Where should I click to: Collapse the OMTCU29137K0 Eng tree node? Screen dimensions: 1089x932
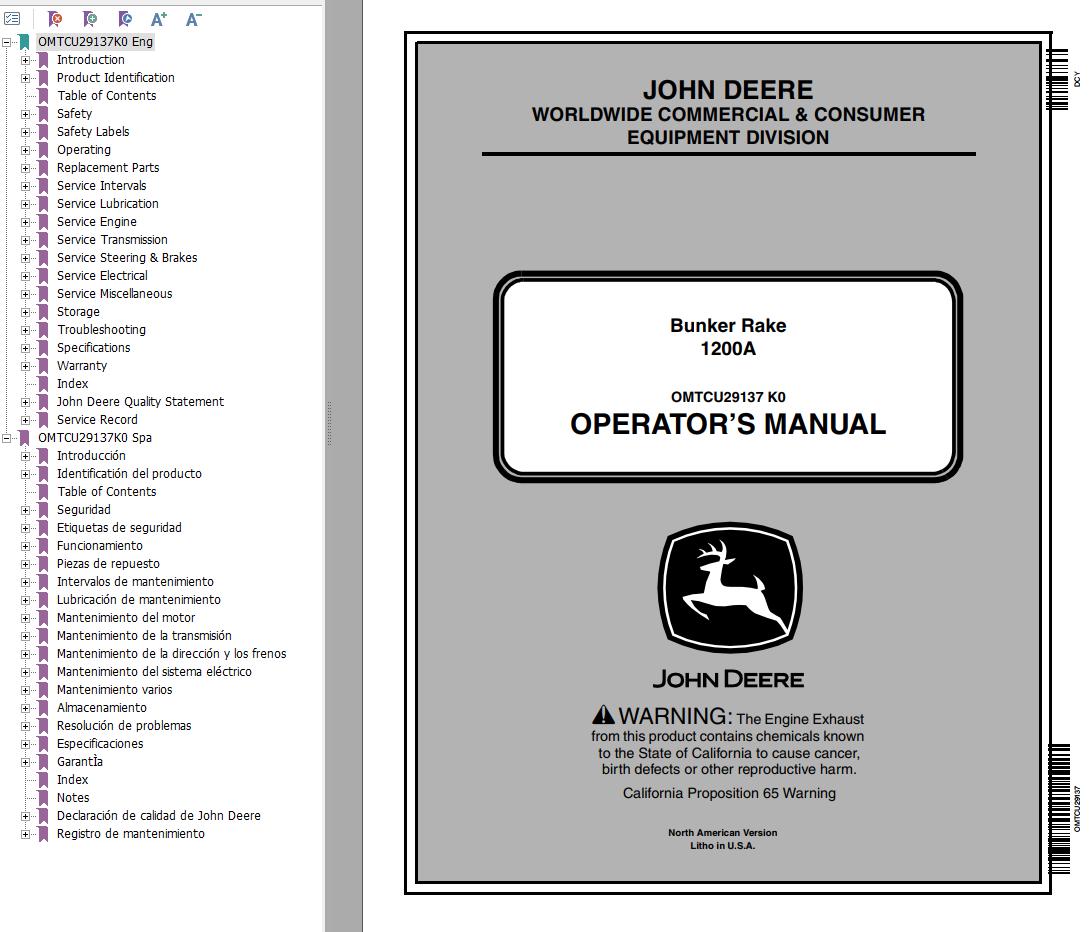point(6,42)
